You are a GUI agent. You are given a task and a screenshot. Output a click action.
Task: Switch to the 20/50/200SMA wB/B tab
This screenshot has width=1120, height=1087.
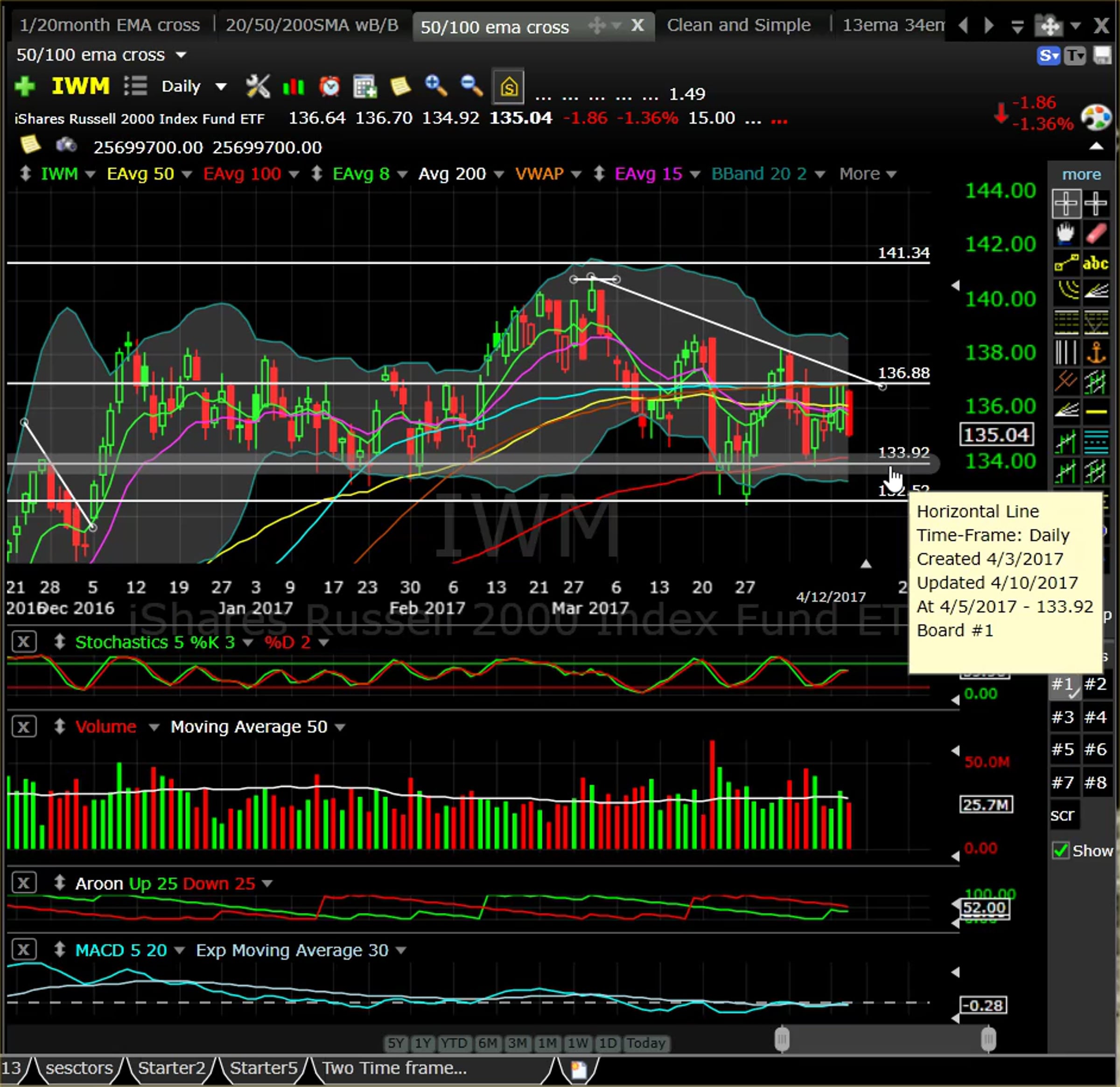tap(312, 25)
